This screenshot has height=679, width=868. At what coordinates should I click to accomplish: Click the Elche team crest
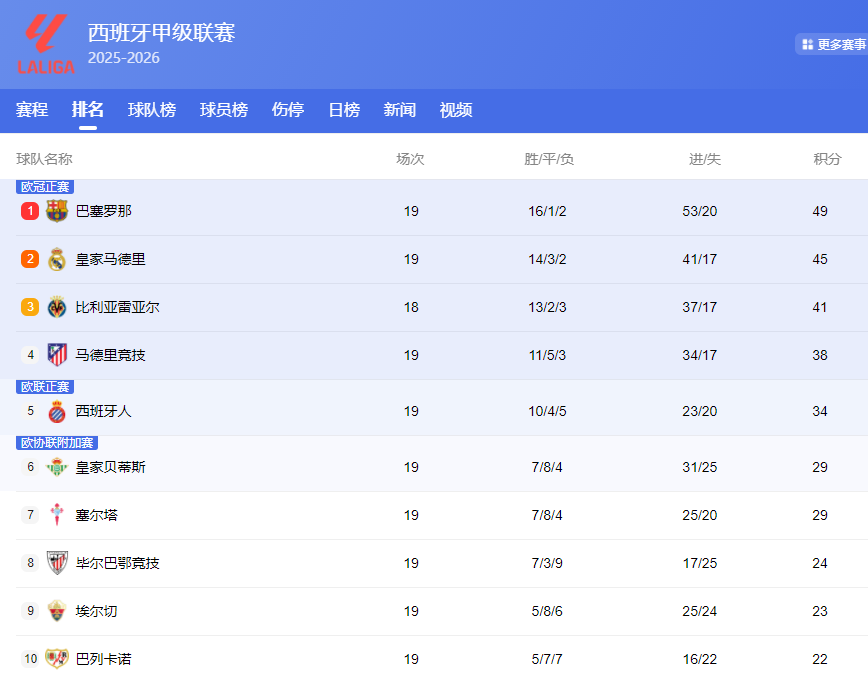click(x=56, y=611)
